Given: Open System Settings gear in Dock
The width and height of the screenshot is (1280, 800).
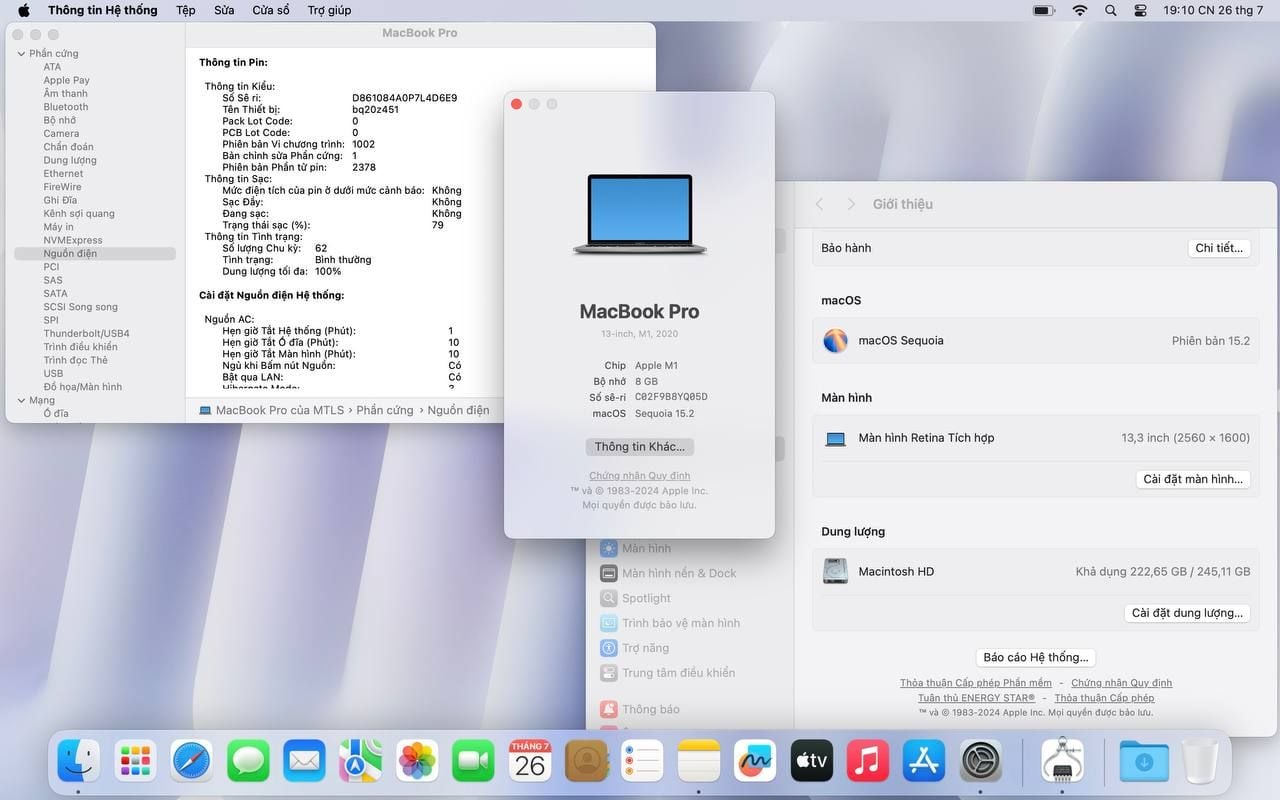Looking at the screenshot, I should [x=981, y=762].
